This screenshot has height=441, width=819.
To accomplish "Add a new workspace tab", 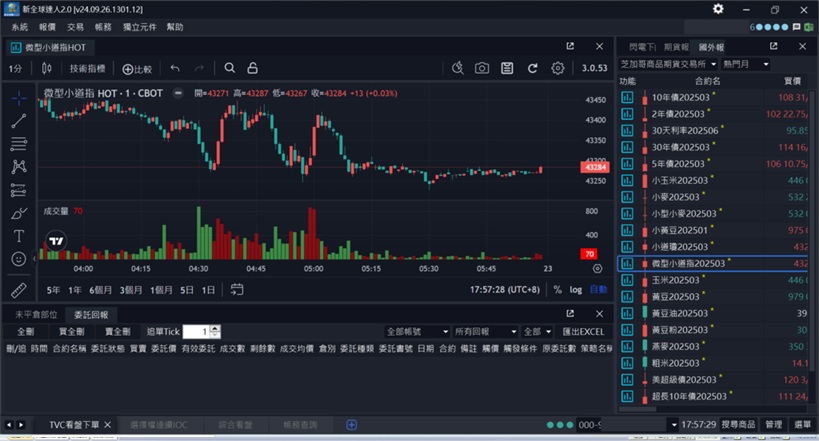I will click(352, 425).
